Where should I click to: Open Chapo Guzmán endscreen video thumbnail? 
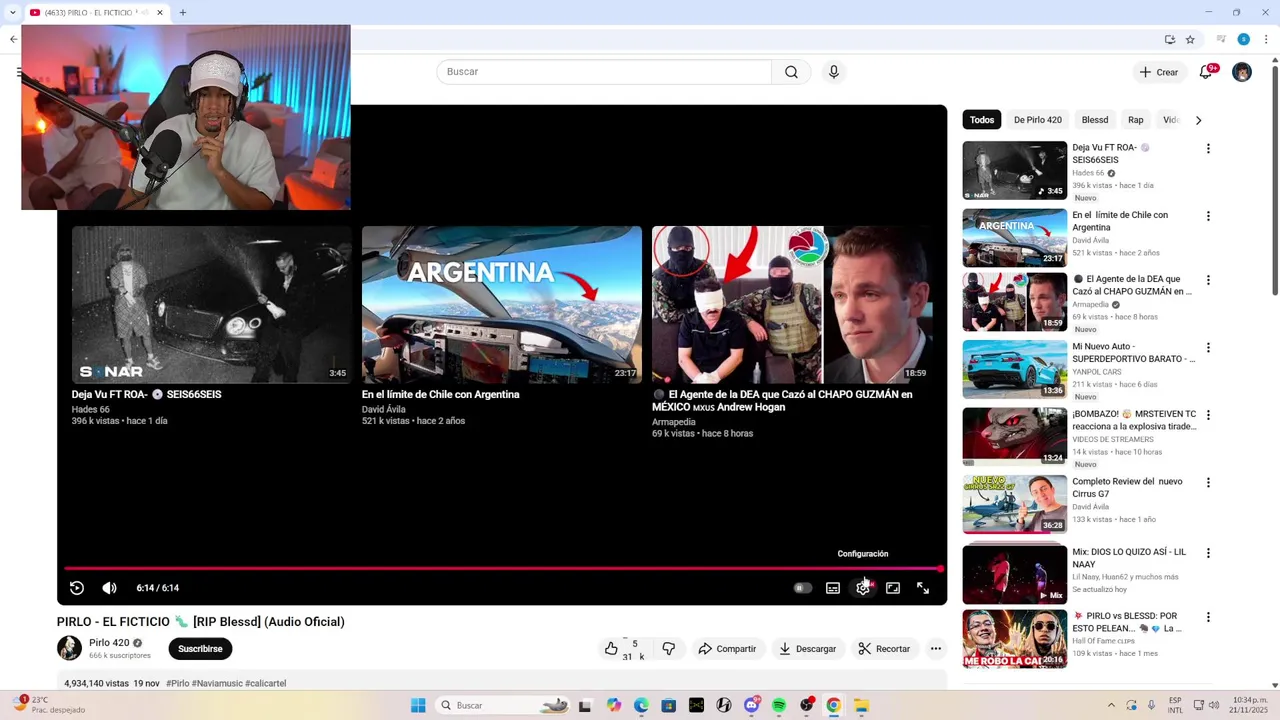[792, 305]
